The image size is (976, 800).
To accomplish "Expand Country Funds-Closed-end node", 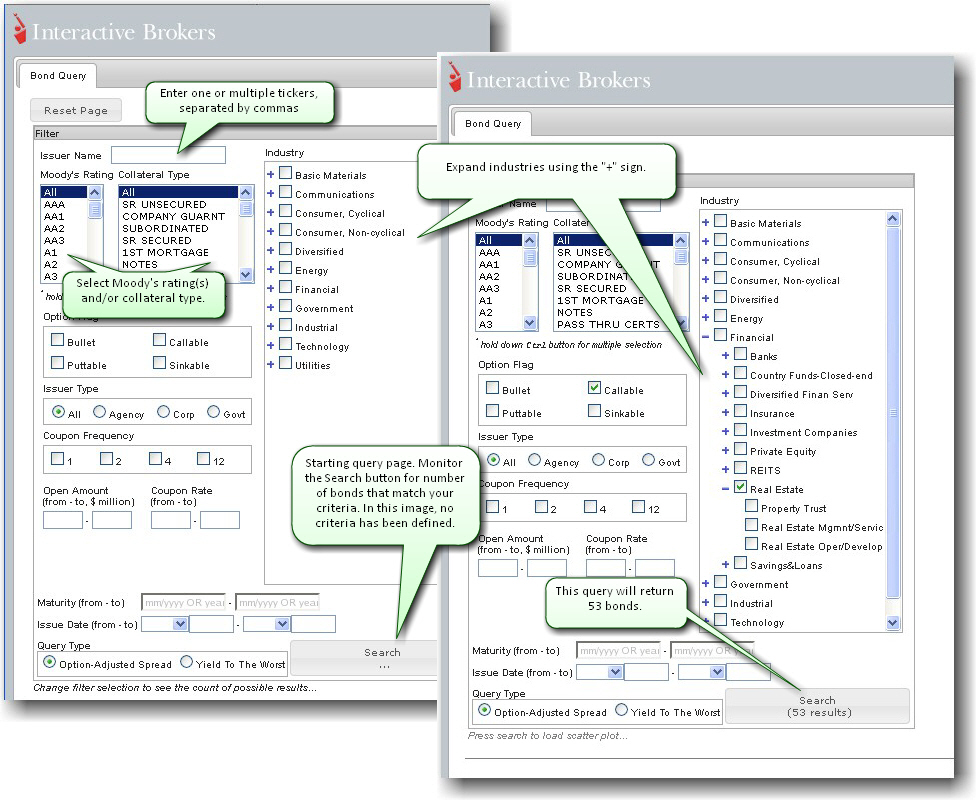I will click(x=725, y=374).
